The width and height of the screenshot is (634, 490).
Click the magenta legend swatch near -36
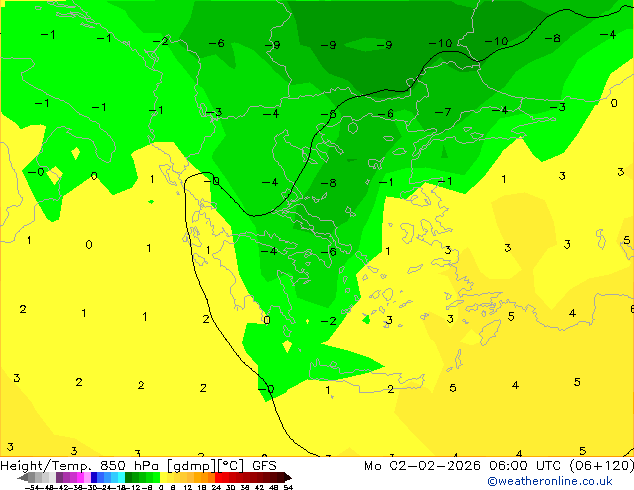[80, 477]
